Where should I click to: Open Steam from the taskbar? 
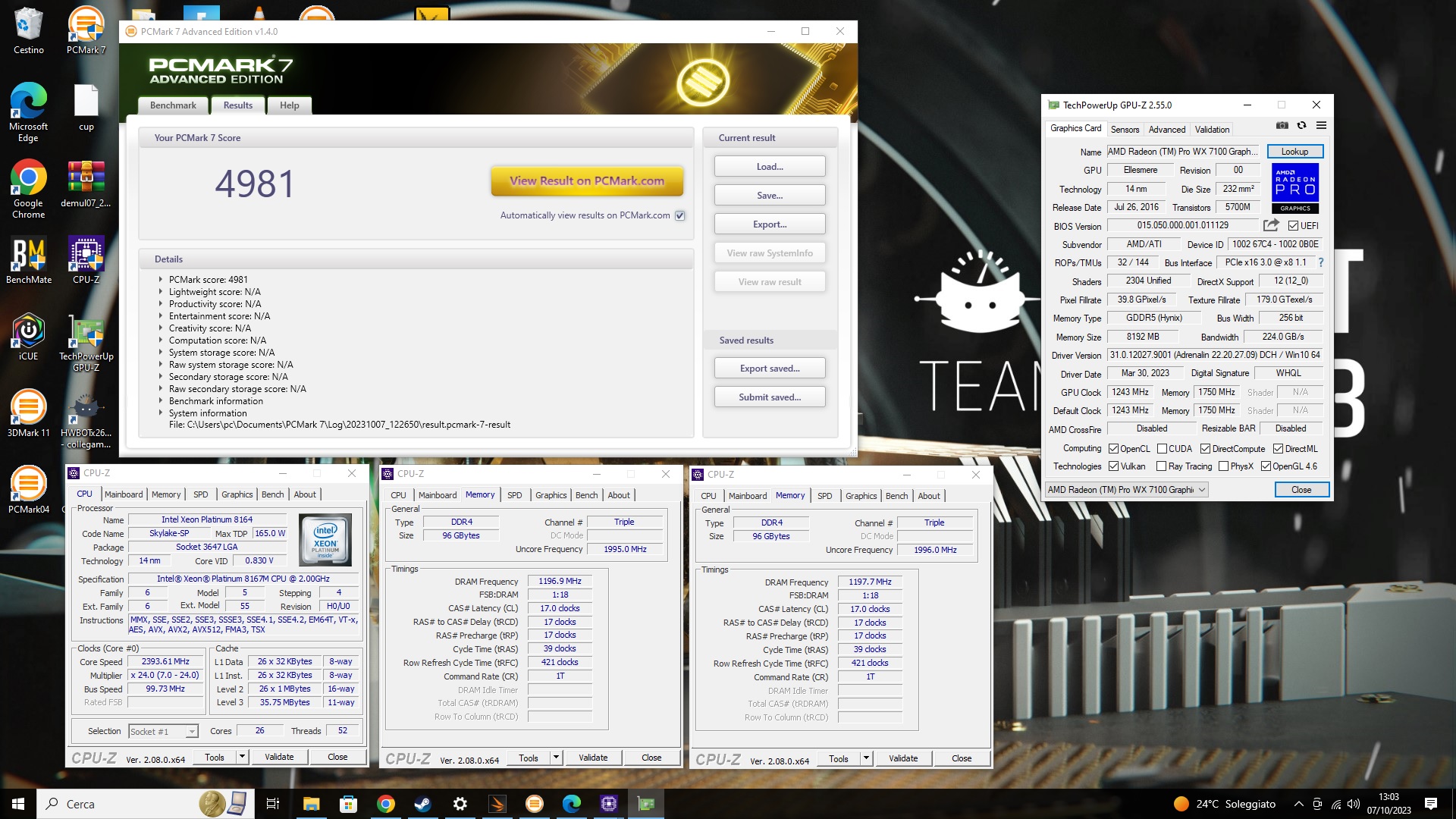[x=422, y=804]
